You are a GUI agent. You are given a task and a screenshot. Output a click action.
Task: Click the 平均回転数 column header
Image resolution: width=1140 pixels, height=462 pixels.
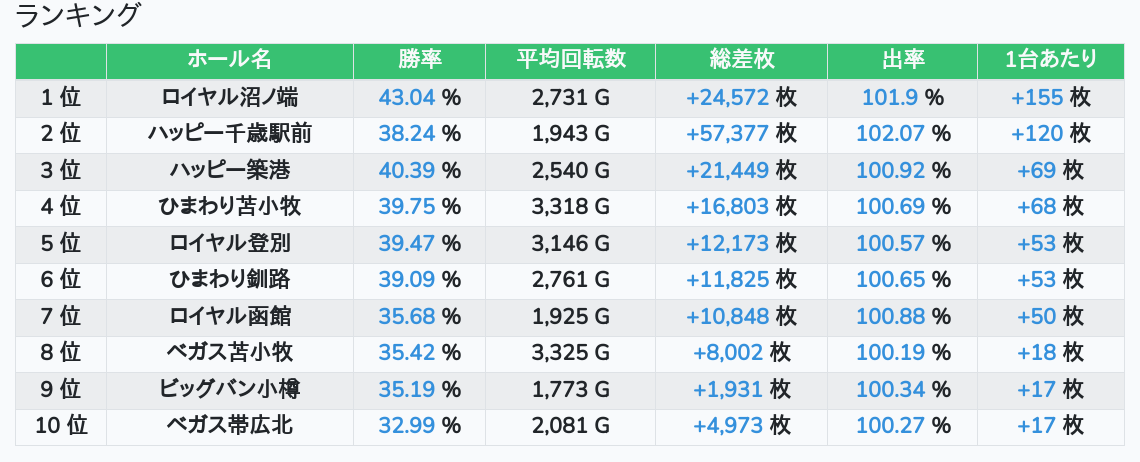[x=570, y=60]
